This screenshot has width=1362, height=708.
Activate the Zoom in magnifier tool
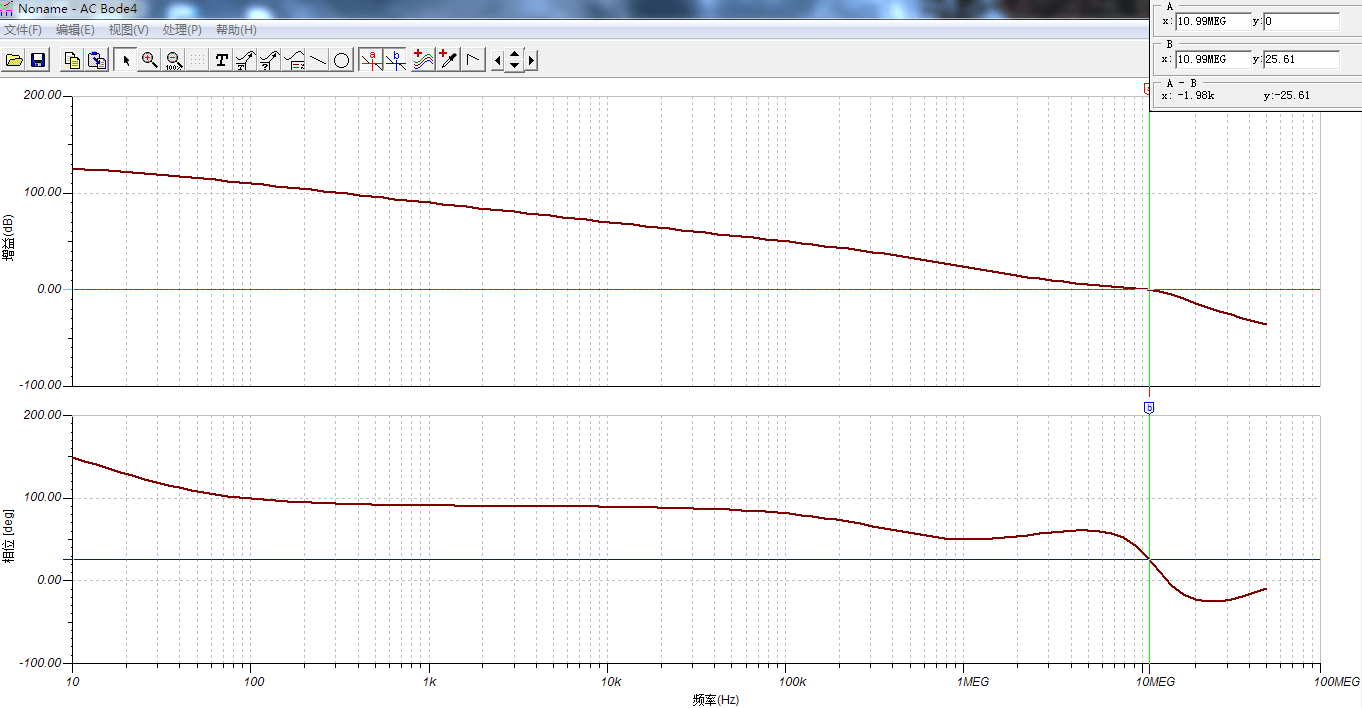click(150, 60)
